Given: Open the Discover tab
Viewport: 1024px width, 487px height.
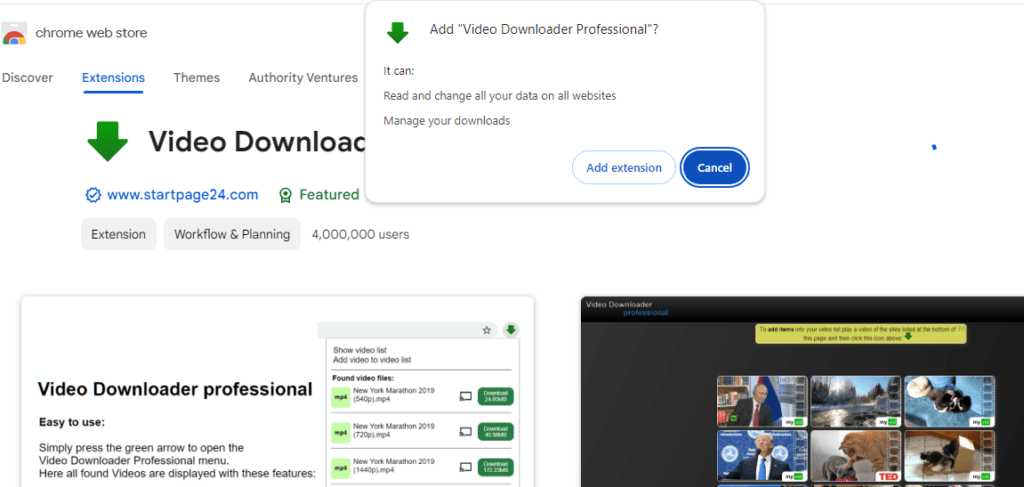Looking at the screenshot, I should pos(27,78).
